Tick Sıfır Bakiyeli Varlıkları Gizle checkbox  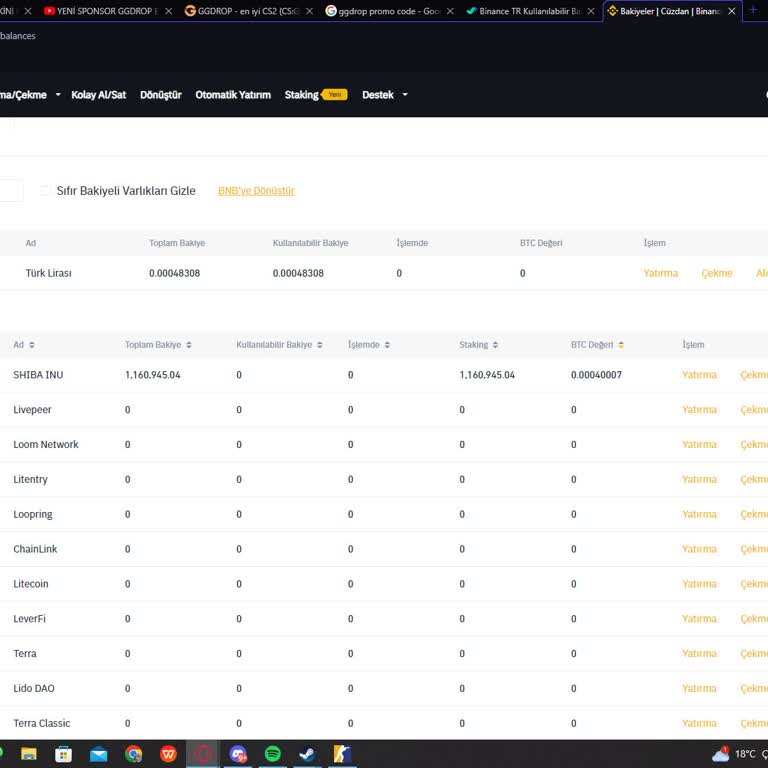coord(45,191)
